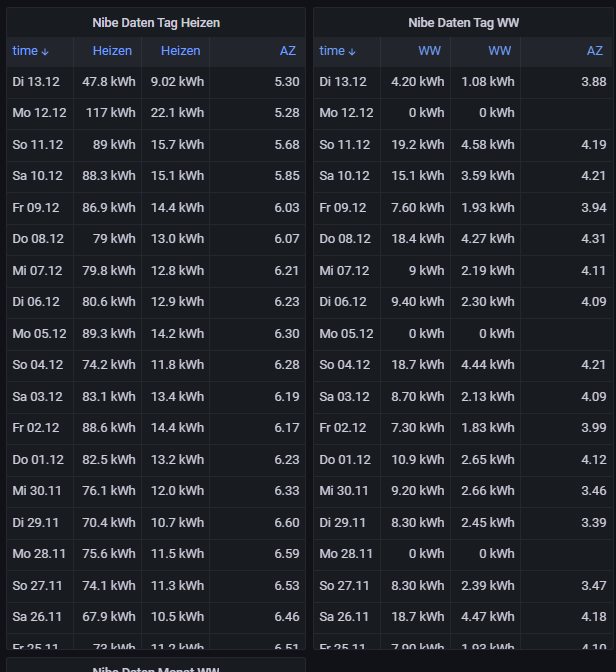Select the '74.2 kWh' cell

tap(109, 365)
